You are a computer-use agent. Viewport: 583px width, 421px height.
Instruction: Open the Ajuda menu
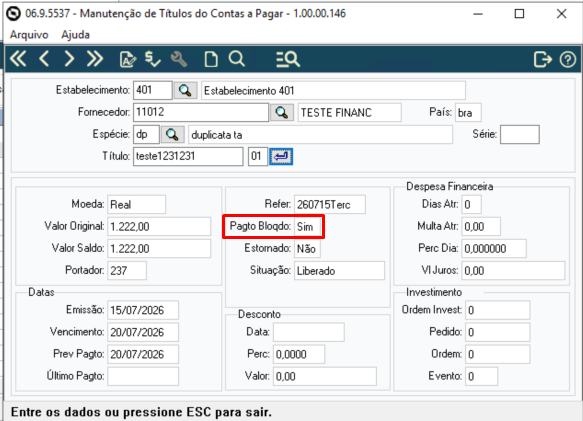click(x=75, y=35)
